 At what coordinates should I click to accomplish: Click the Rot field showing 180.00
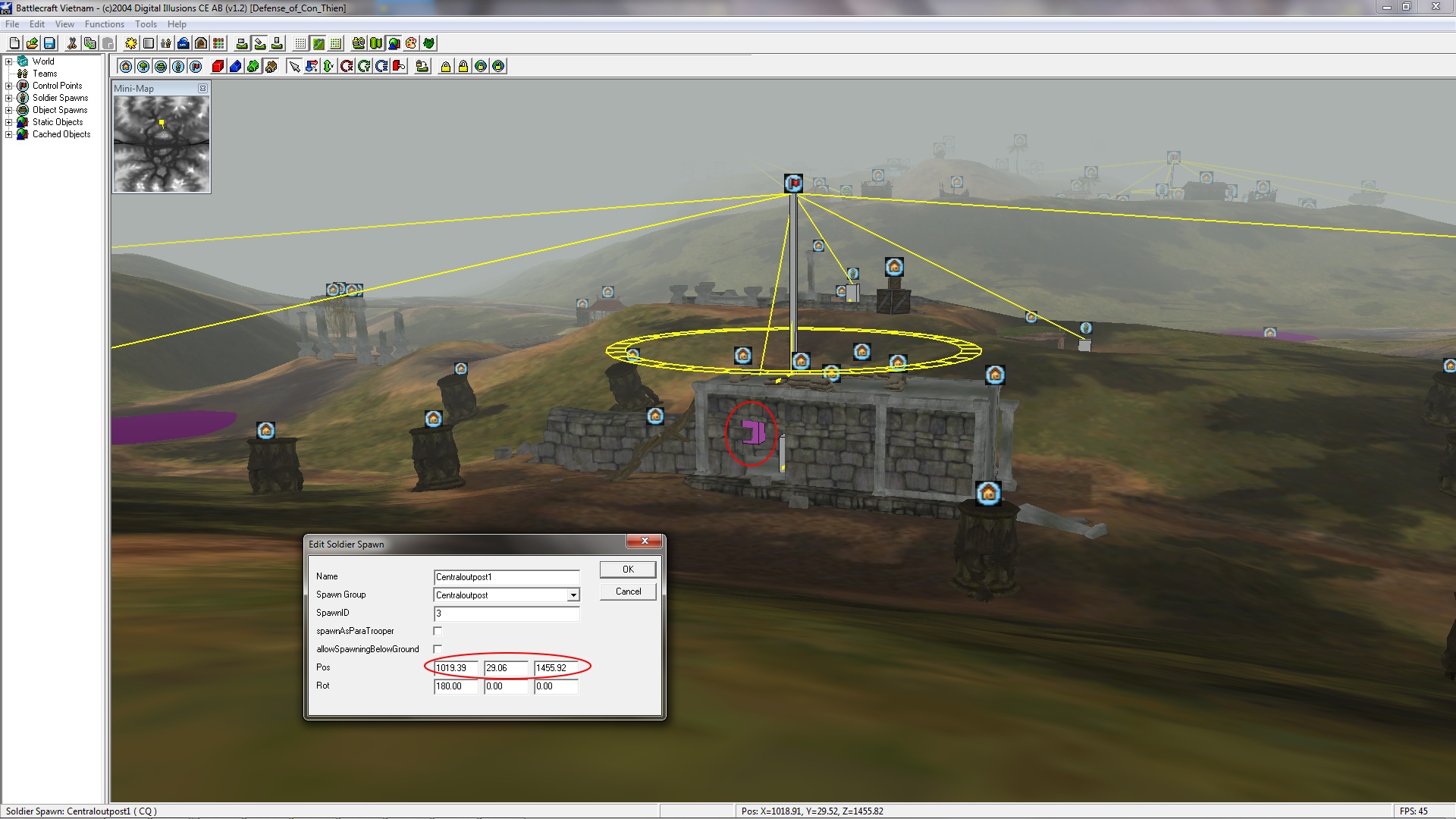click(x=457, y=686)
